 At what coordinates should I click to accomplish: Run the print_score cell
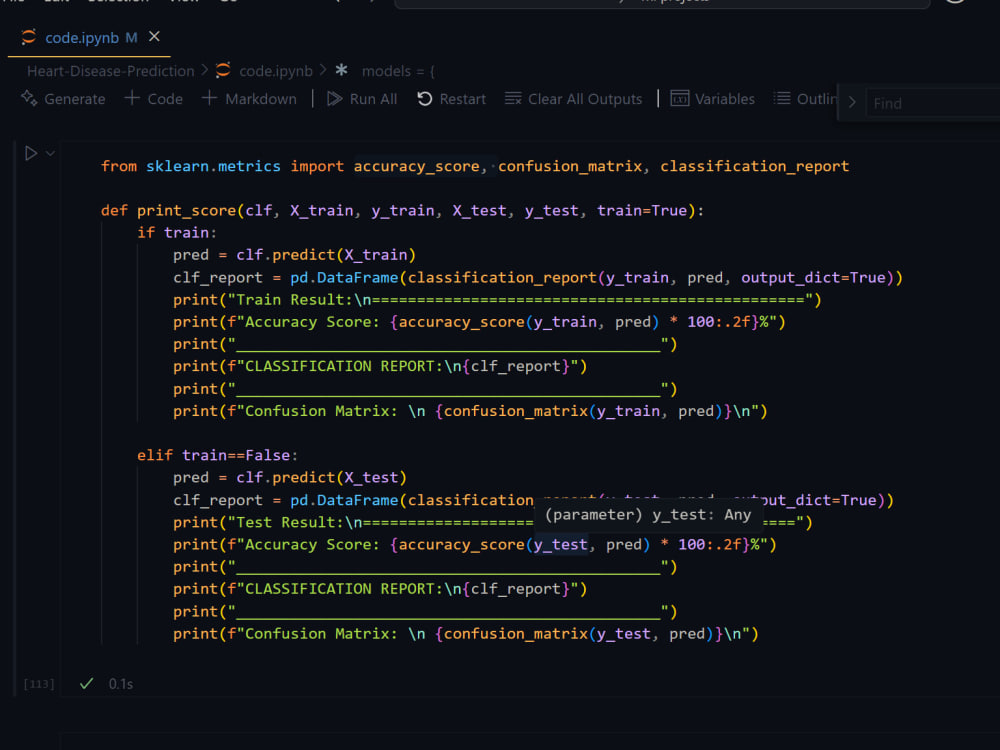31,153
